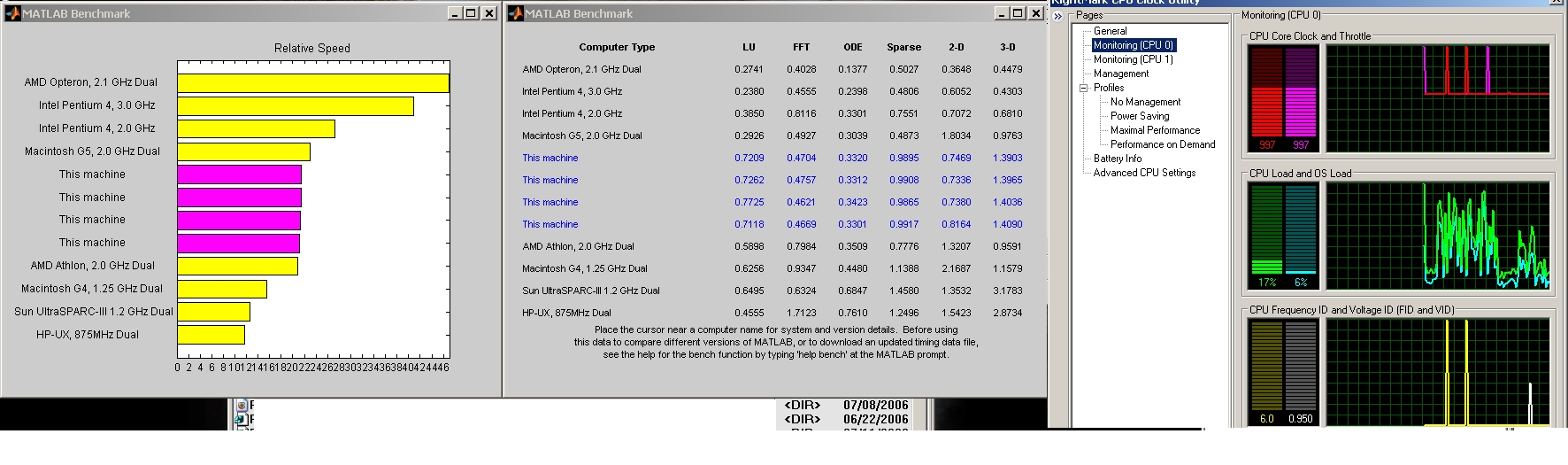
Task: Click the HP-UX, 875MHz Dual yellow bar
Action: [x=211, y=335]
